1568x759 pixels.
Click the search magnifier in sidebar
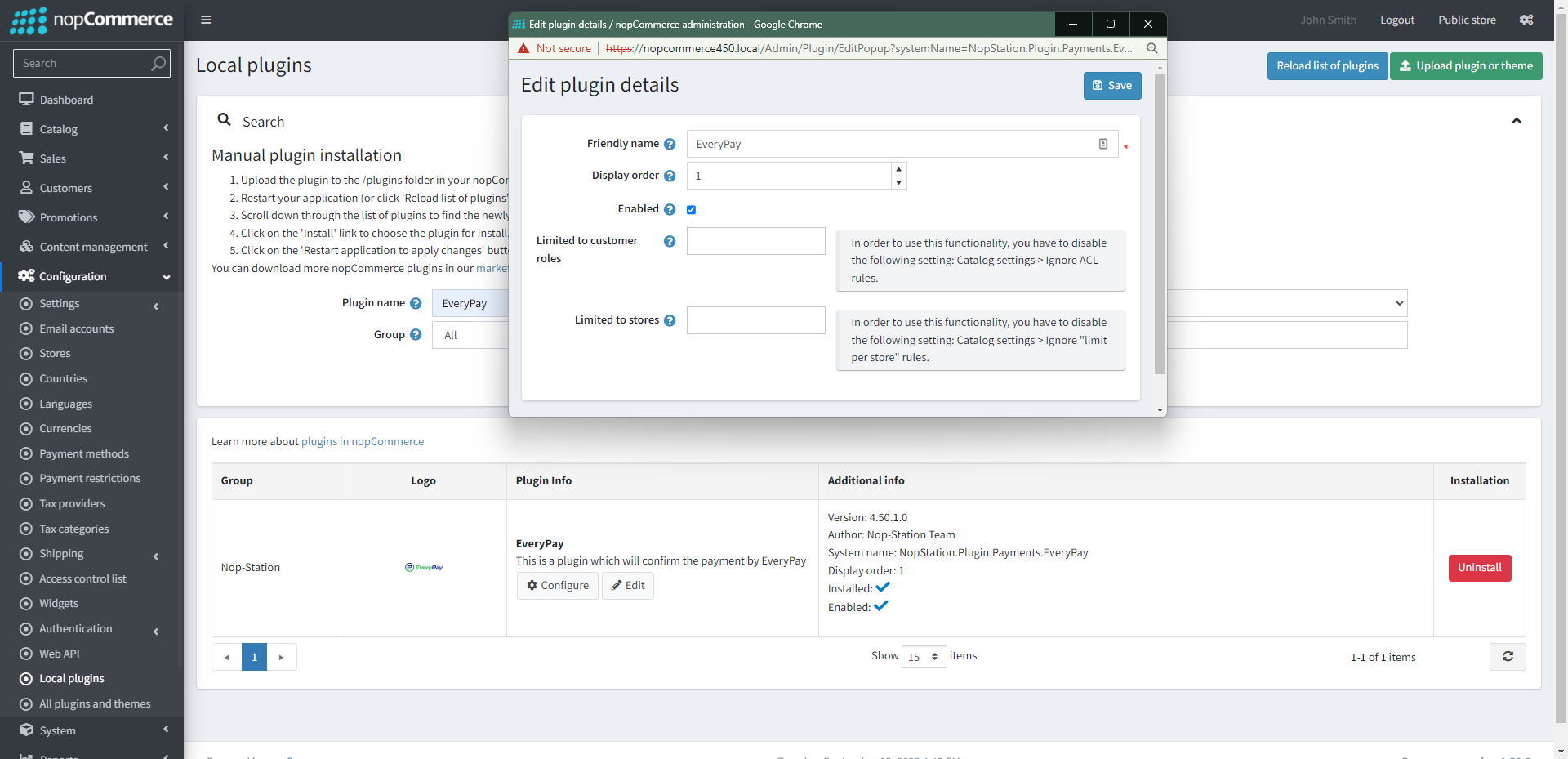click(158, 63)
